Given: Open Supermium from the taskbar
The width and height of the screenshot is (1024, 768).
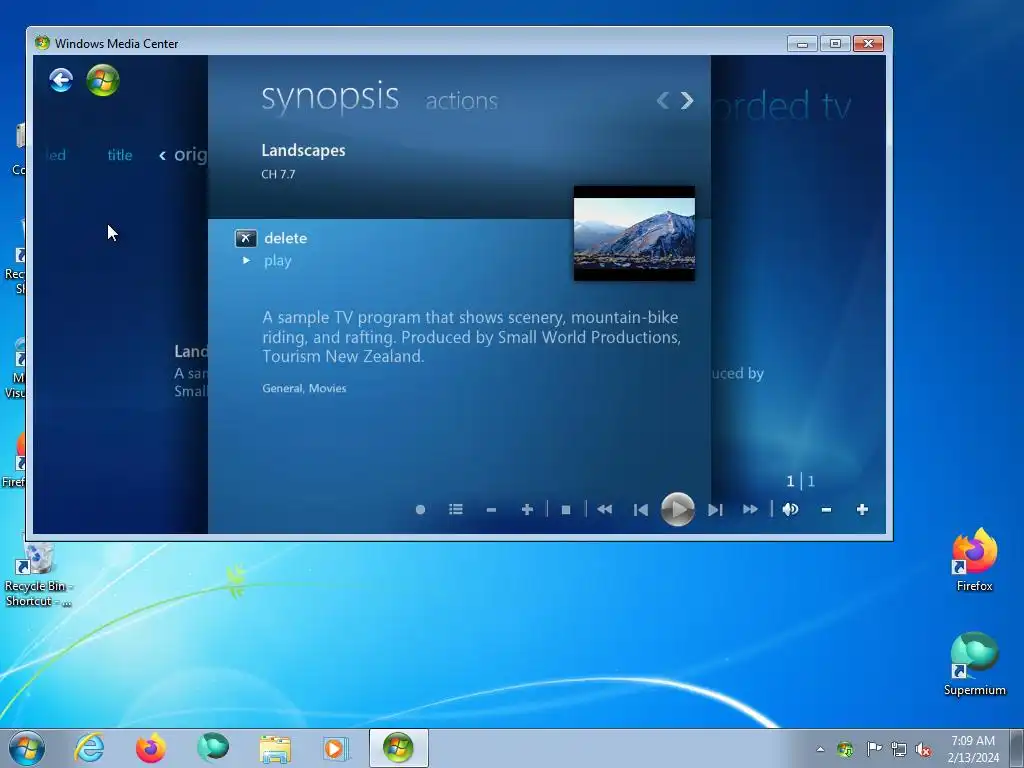Looking at the screenshot, I should point(213,748).
